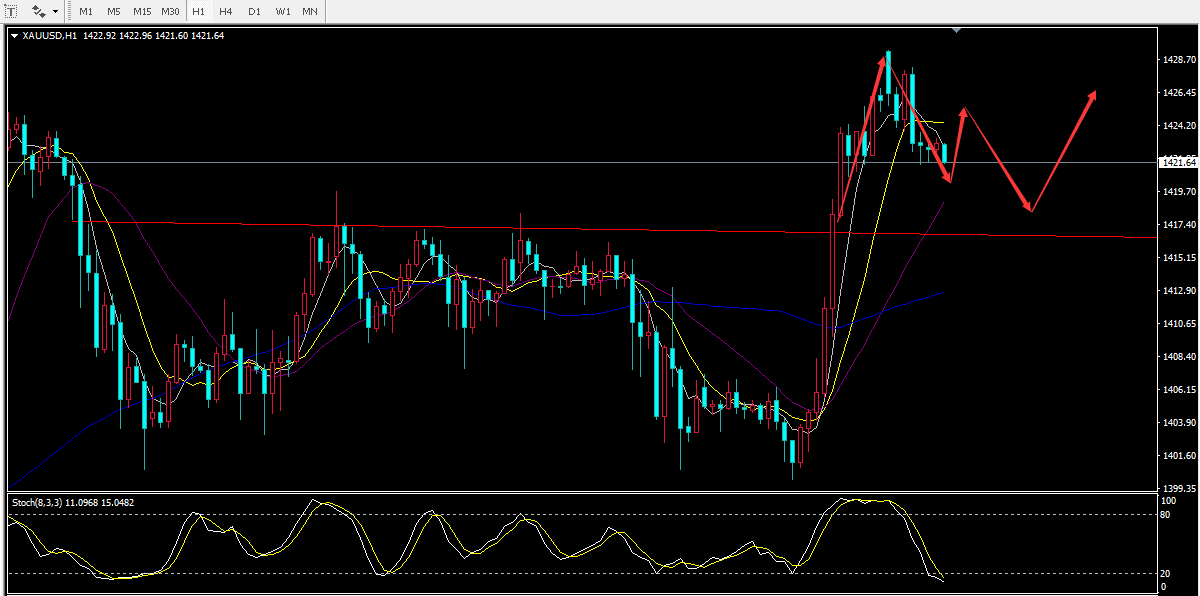The width and height of the screenshot is (1200, 596).
Task: Click the arrows objects tool icon
Action: pyautogui.click(x=38, y=12)
